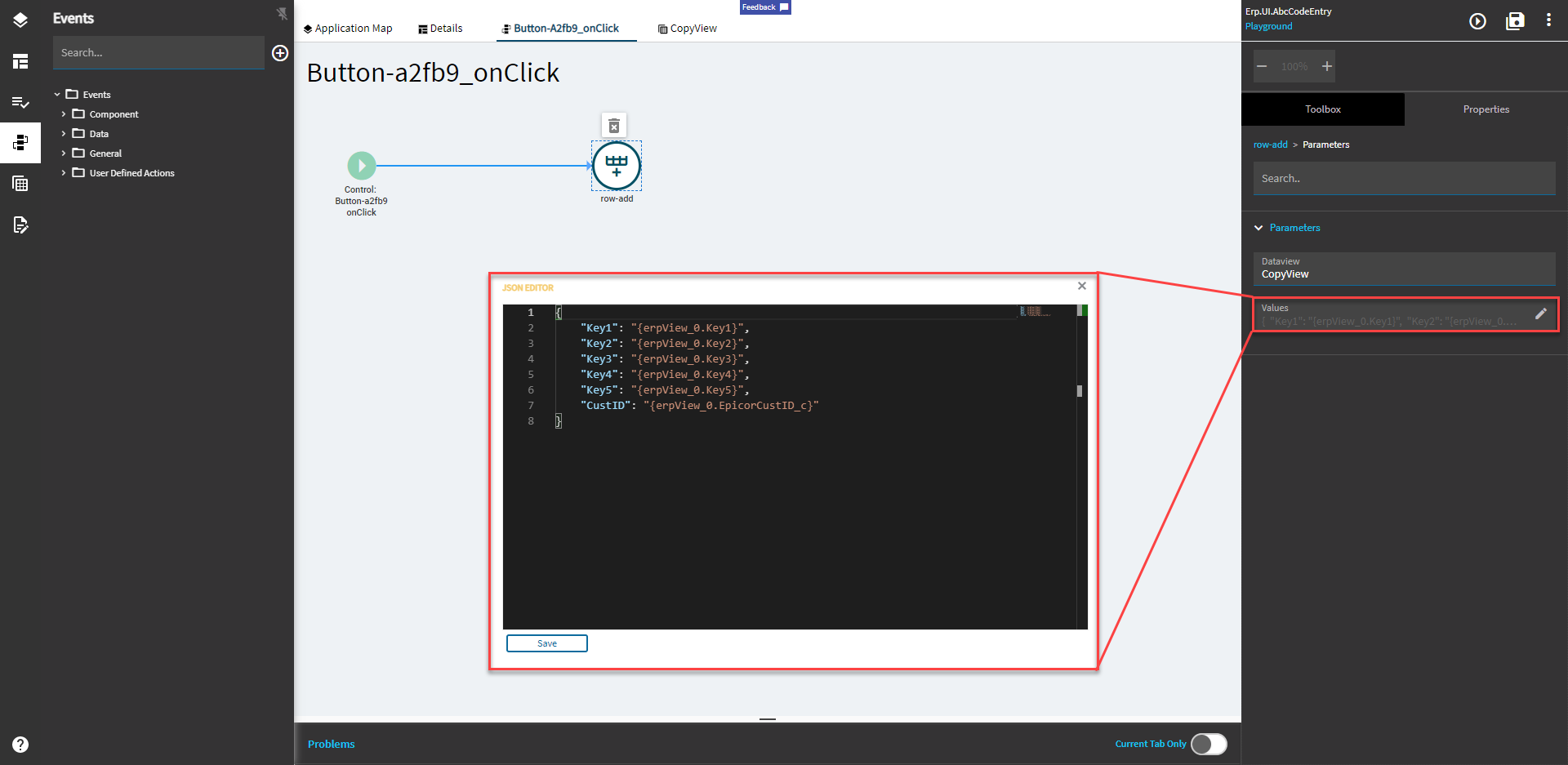Save the Erp.UI.AbcCodeEntry layout
Viewport: 1568px width, 765px height.
pos(1515,22)
